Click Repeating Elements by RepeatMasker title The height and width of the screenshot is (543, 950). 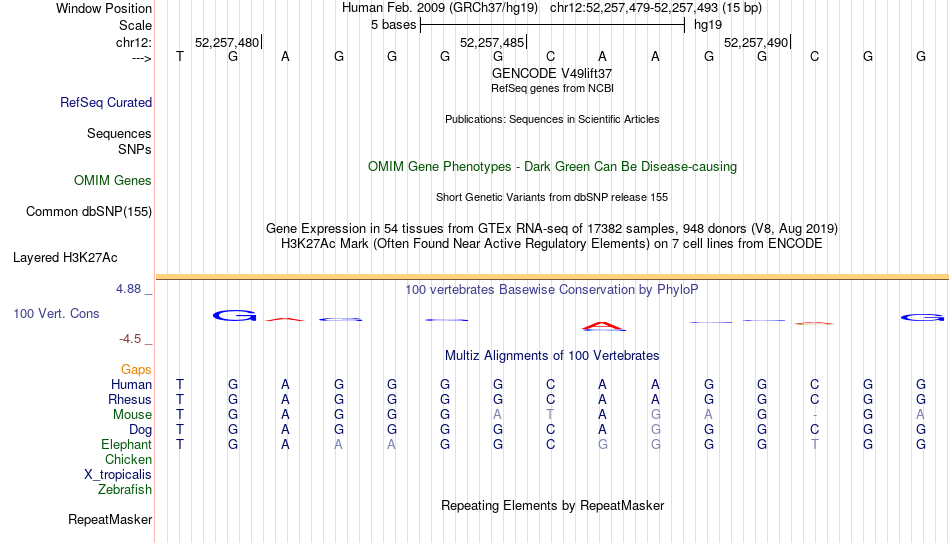552,505
